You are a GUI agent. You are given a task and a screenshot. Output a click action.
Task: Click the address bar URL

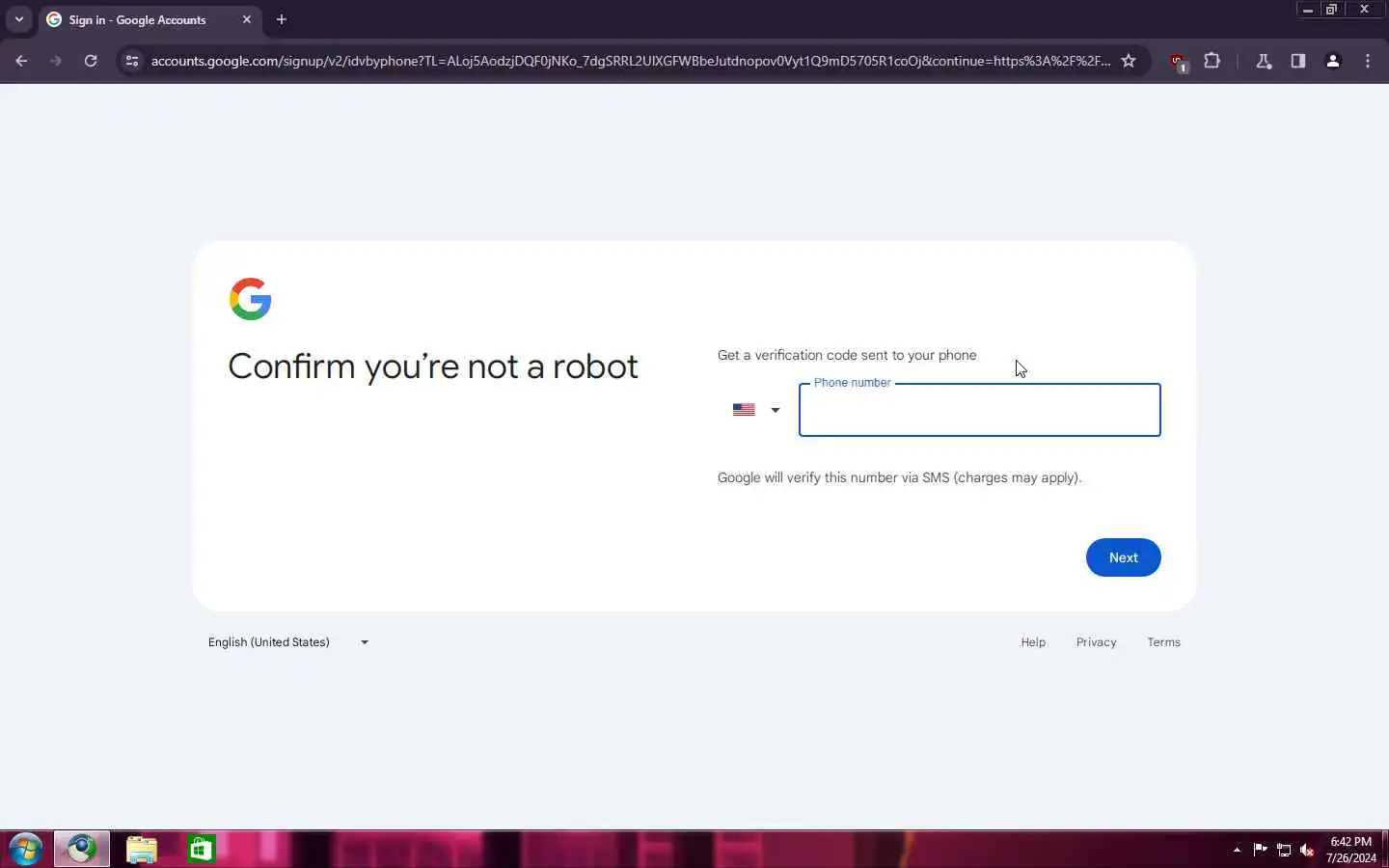pyautogui.click(x=631, y=61)
